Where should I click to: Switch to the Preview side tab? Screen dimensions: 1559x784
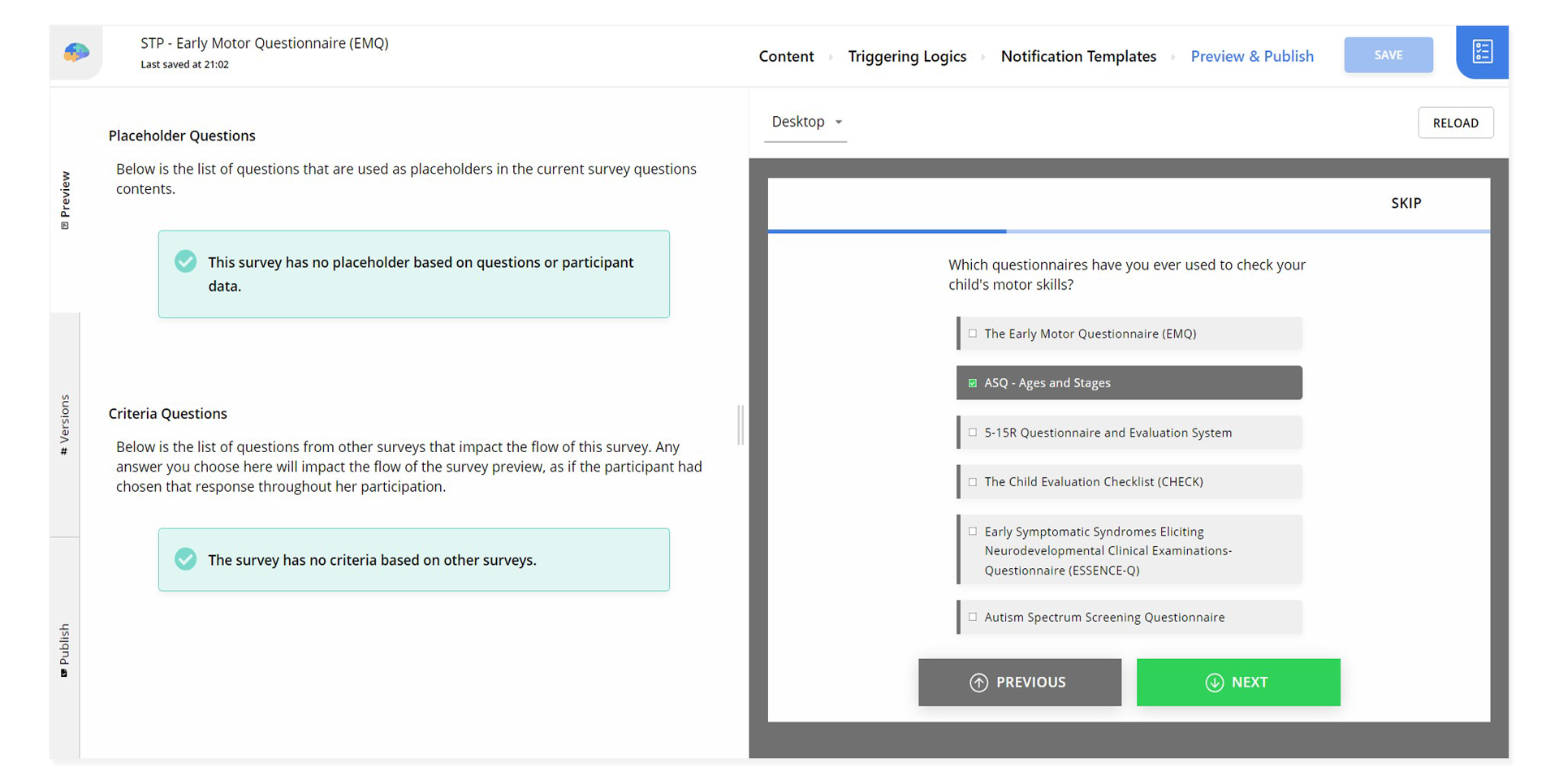pos(65,200)
